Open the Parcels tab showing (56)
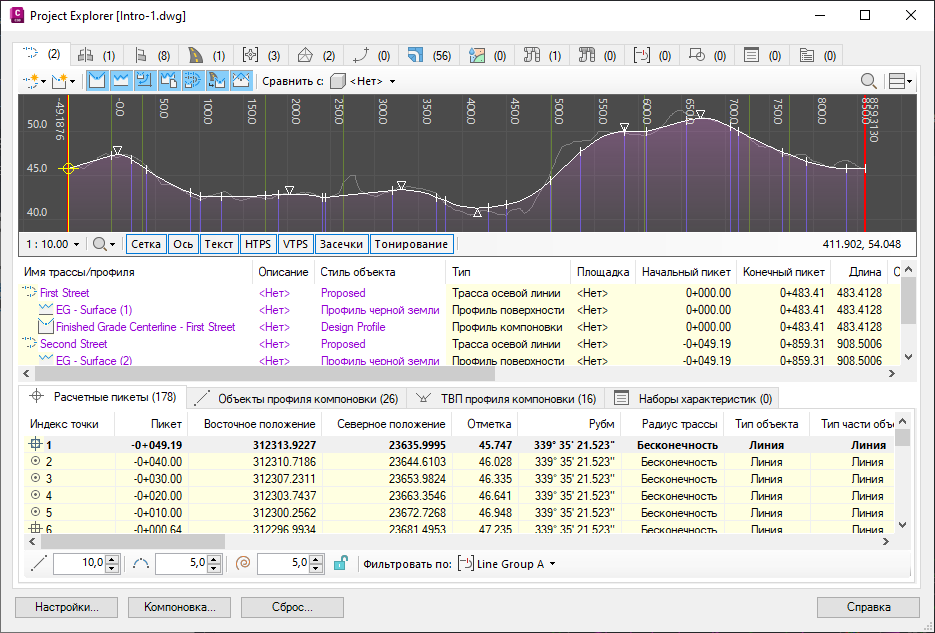The image size is (935, 633). [x=429, y=55]
